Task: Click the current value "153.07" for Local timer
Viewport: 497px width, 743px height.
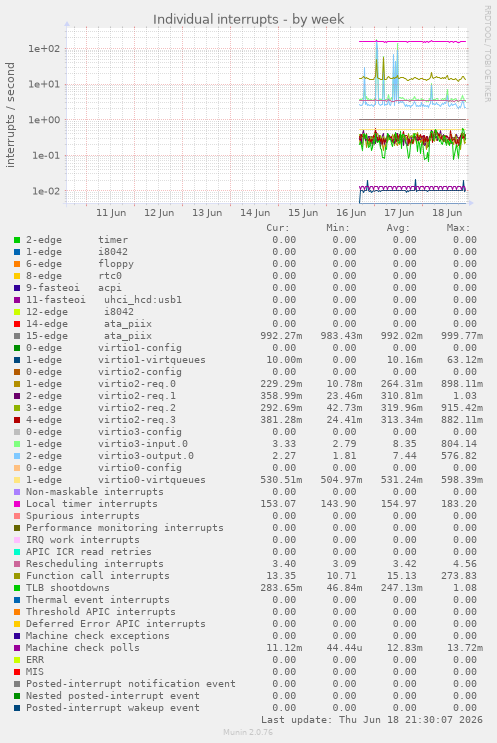Action: [x=278, y=504]
